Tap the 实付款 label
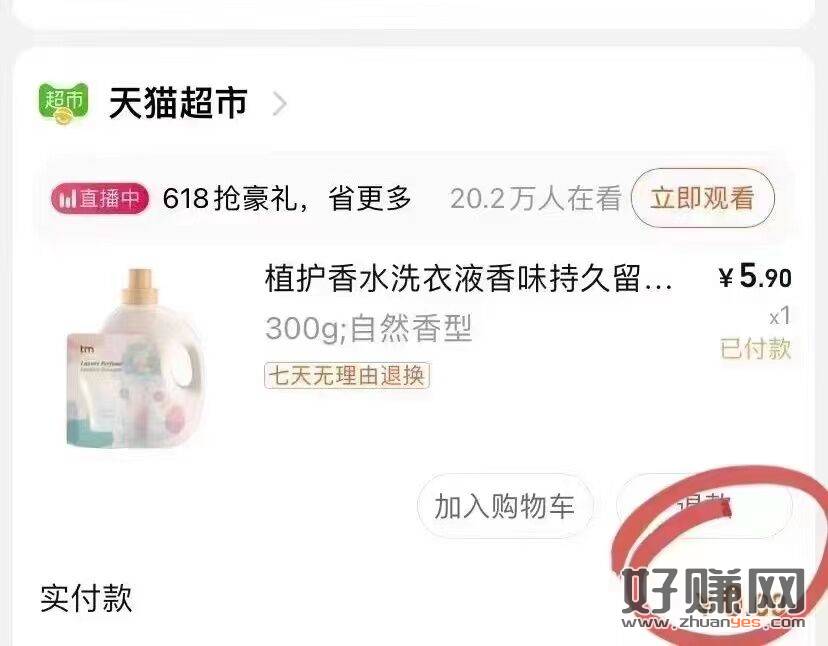The width and height of the screenshot is (828, 646). tap(86, 598)
